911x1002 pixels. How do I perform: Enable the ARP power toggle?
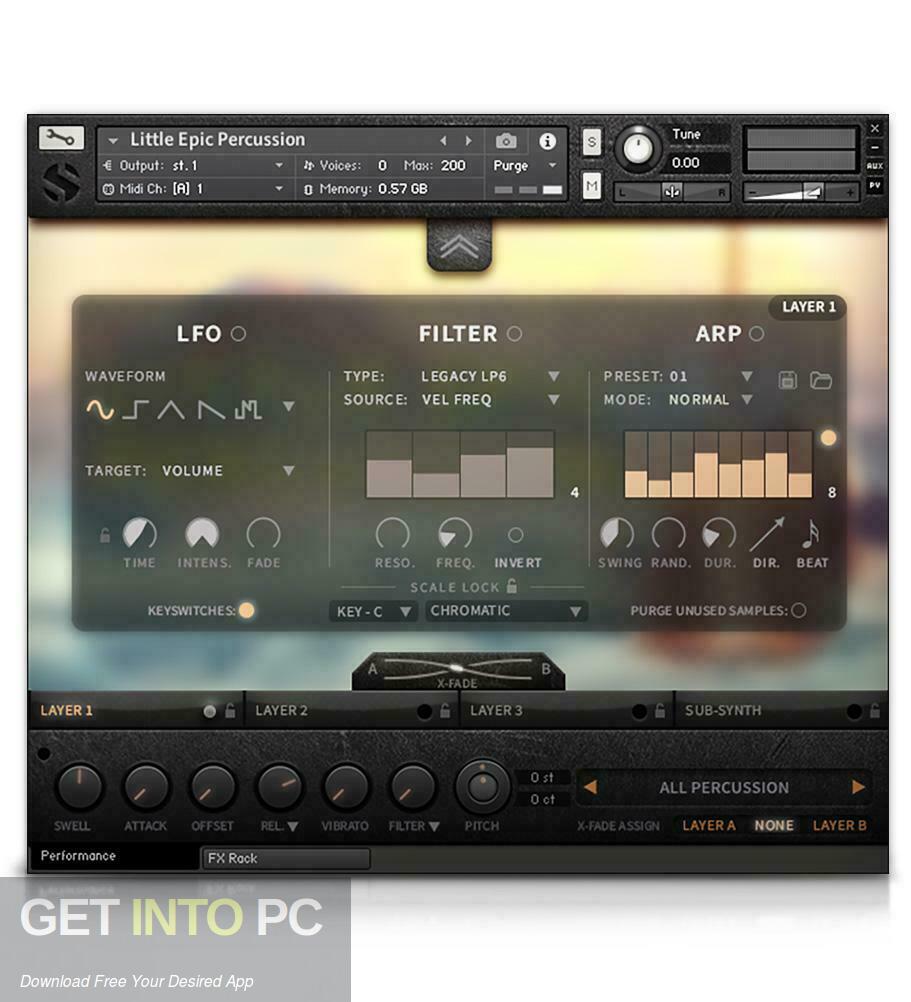(x=756, y=334)
